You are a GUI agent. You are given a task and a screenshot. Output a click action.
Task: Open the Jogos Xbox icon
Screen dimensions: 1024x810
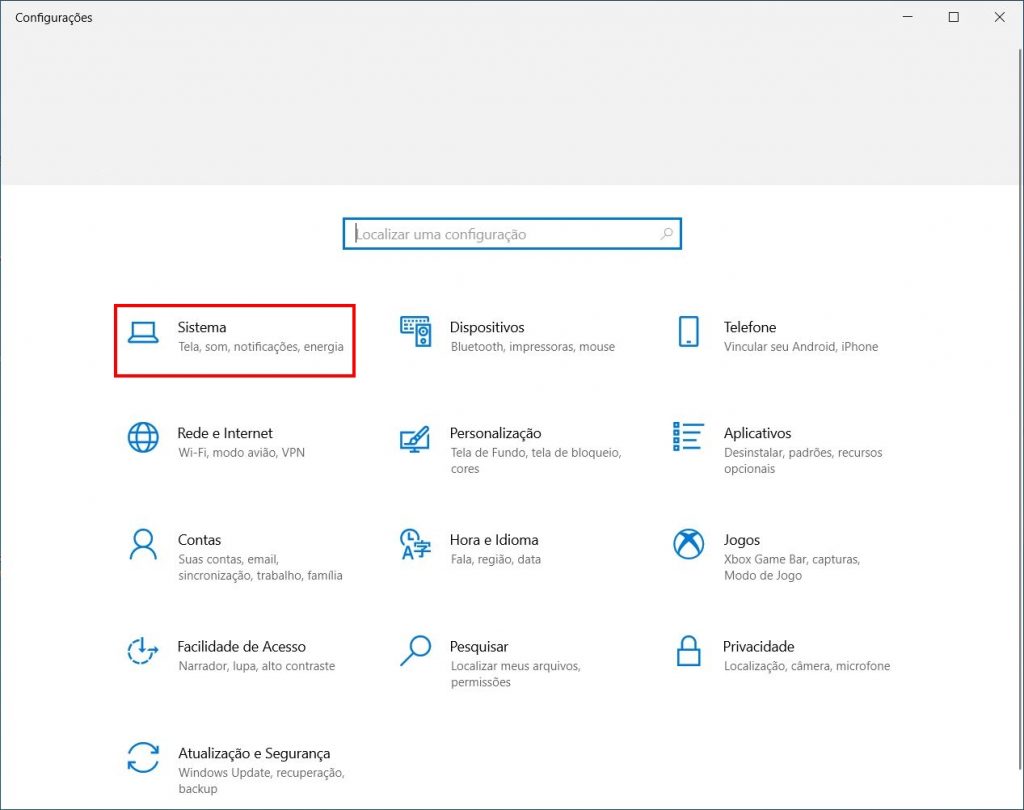(688, 544)
